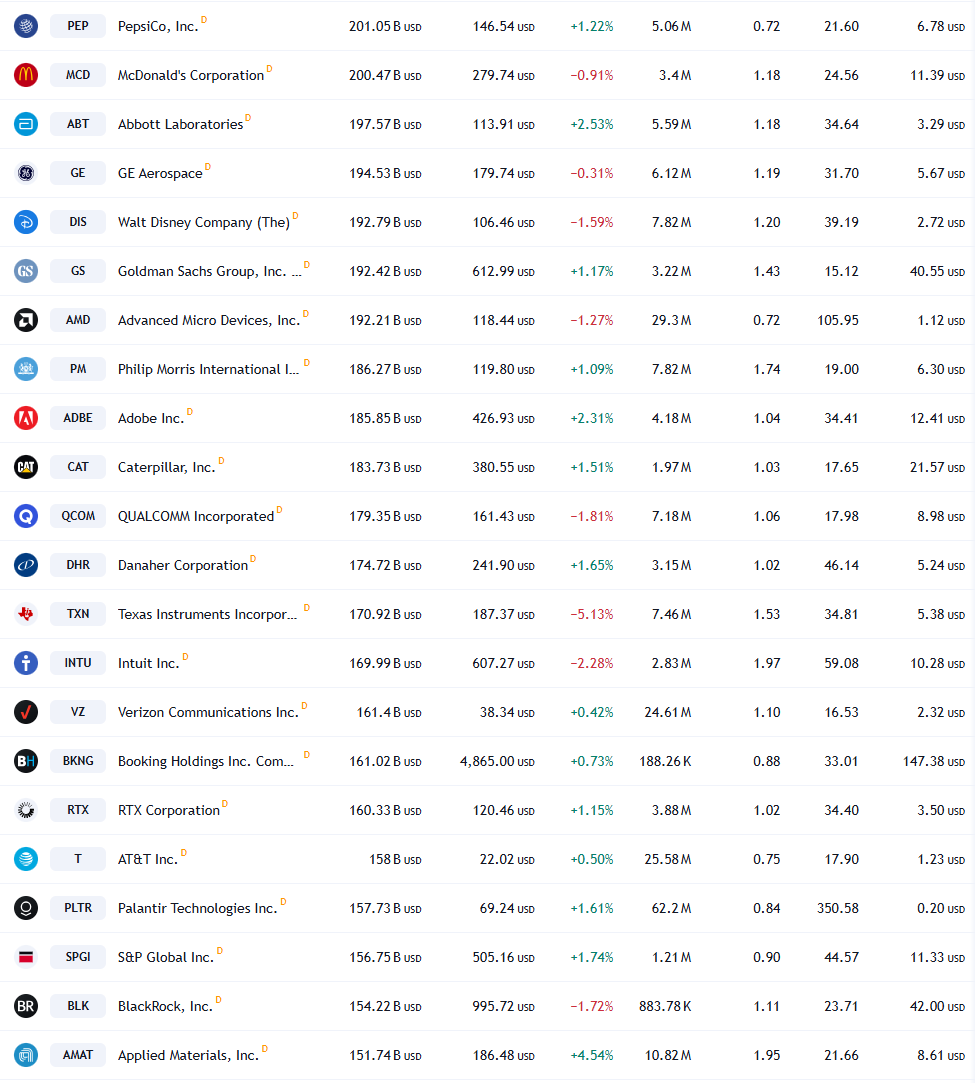This screenshot has height=1083, width=975.
Task: Select the AMD ticker badge
Action: 78,320
